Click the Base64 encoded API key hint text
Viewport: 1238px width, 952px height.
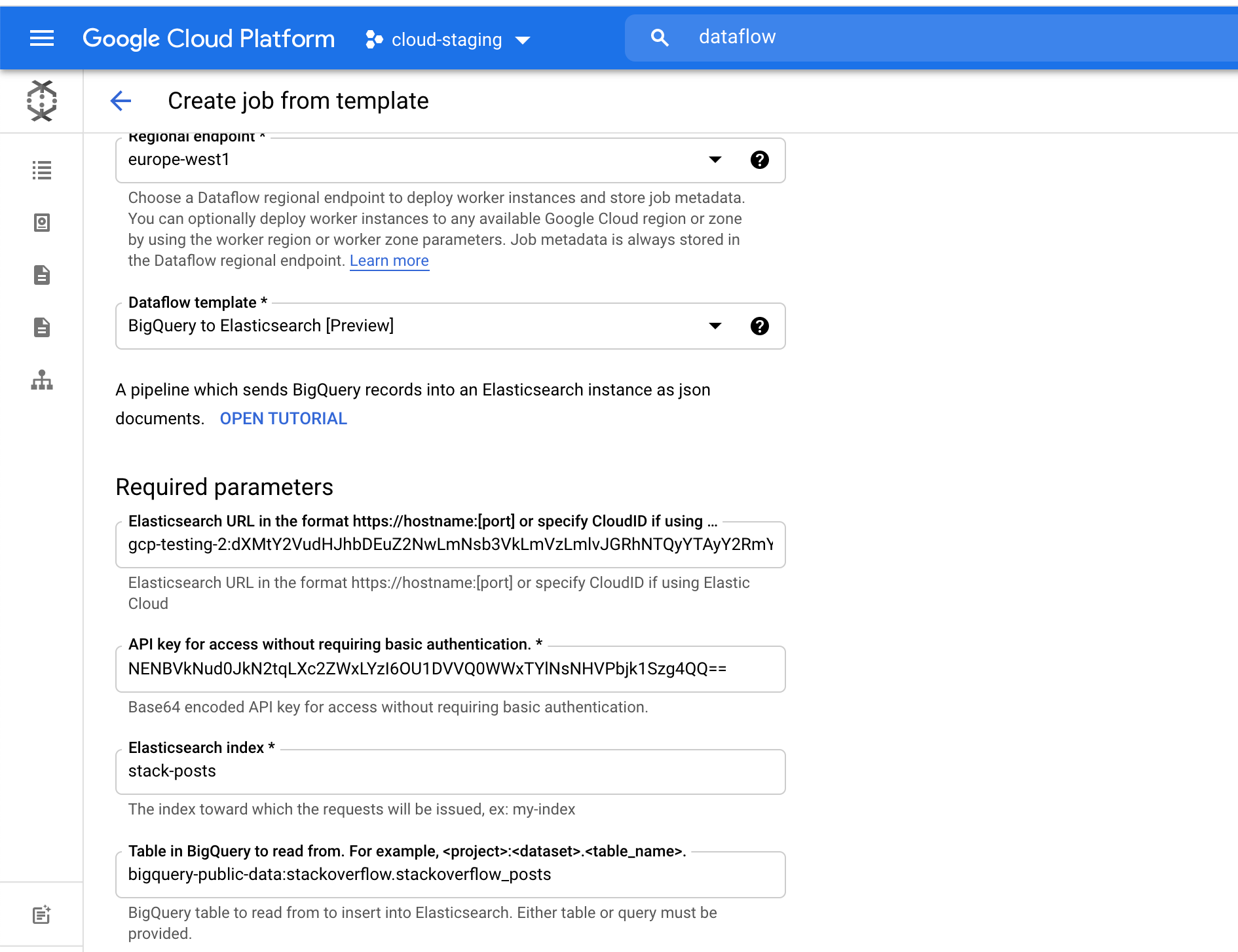coord(388,707)
